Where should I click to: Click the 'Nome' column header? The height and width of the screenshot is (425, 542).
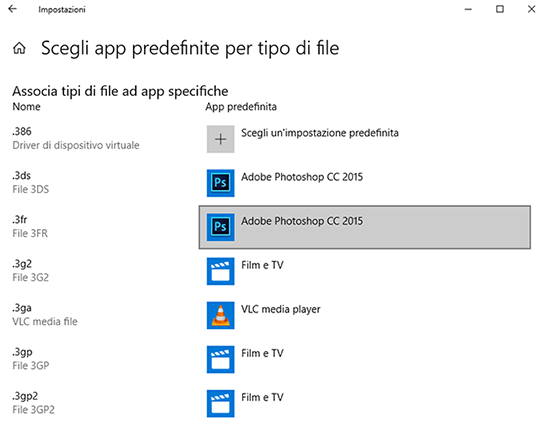[x=26, y=107]
